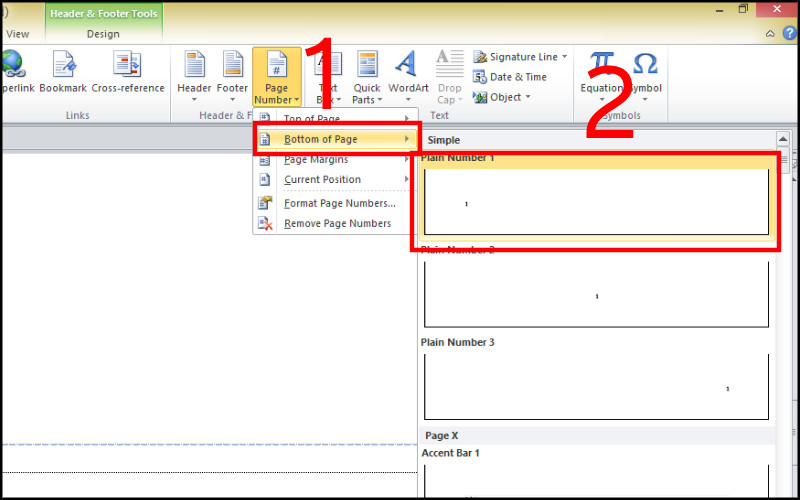Open the Header gallery
The height and width of the screenshot is (500, 800).
194,77
